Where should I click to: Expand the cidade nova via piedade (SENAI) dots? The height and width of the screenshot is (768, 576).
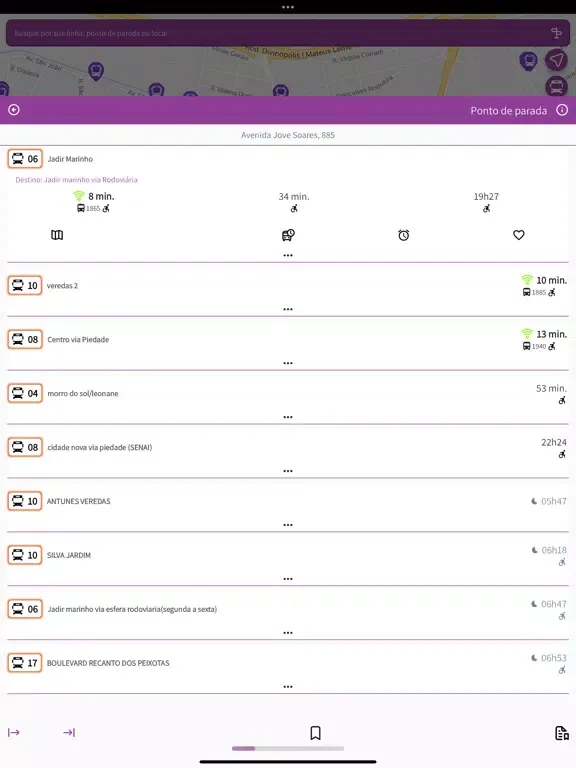(288, 471)
